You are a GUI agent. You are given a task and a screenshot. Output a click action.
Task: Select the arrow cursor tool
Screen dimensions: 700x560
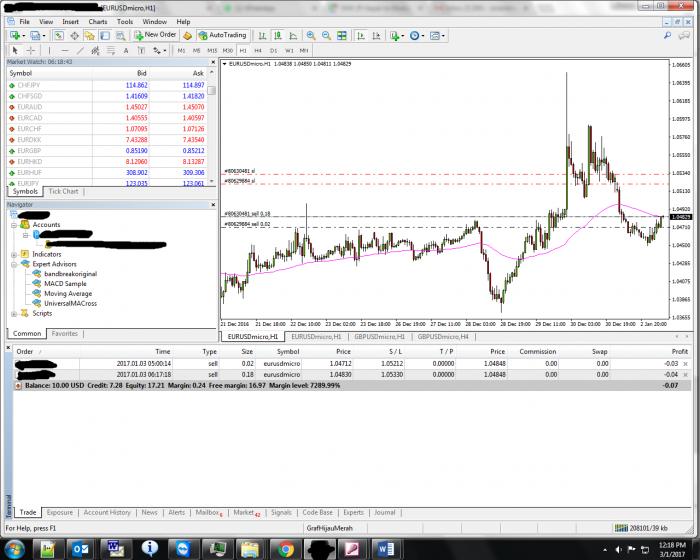coord(15,50)
